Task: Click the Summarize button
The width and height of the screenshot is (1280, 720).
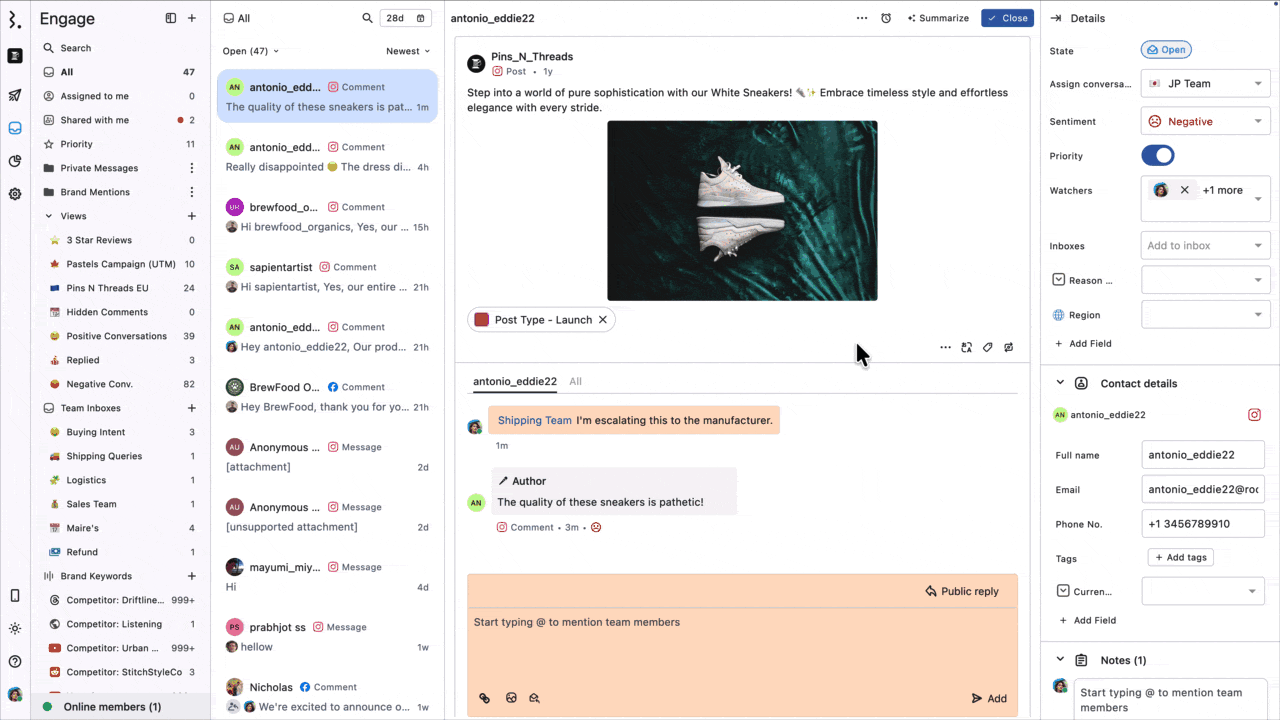Action: pyautogui.click(x=938, y=18)
